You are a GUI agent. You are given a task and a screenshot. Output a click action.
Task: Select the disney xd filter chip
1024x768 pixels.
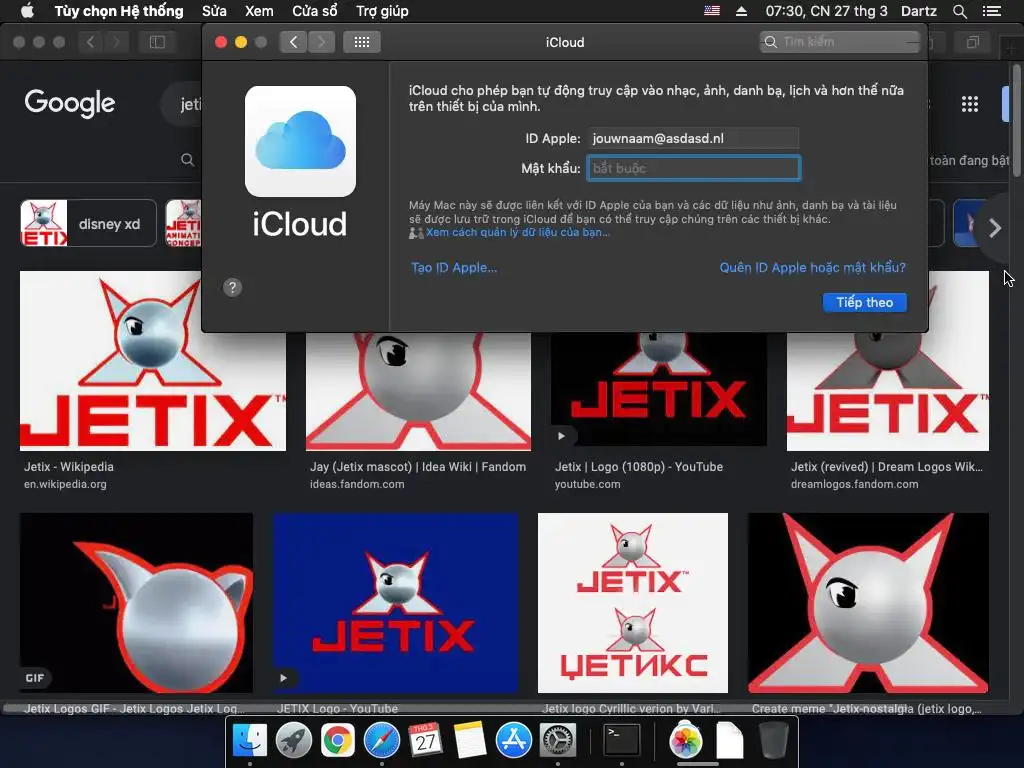pyautogui.click(x=88, y=223)
